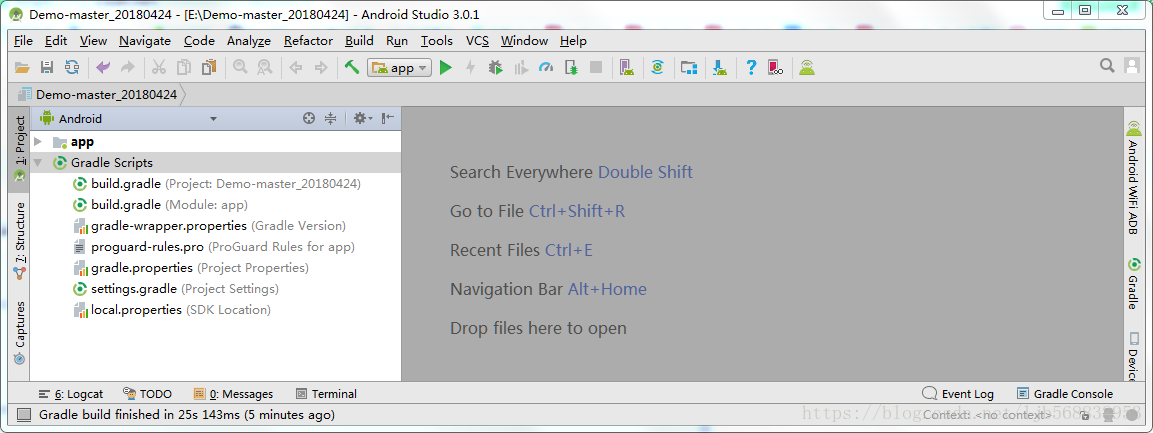
Task: Click the Synchronize toolbar icon
Action: click(71, 68)
